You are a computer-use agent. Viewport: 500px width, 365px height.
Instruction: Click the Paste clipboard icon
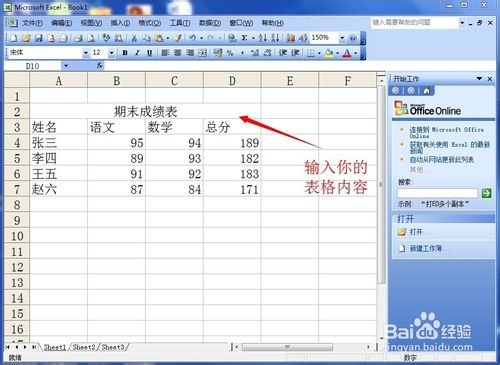coord(159,38)
